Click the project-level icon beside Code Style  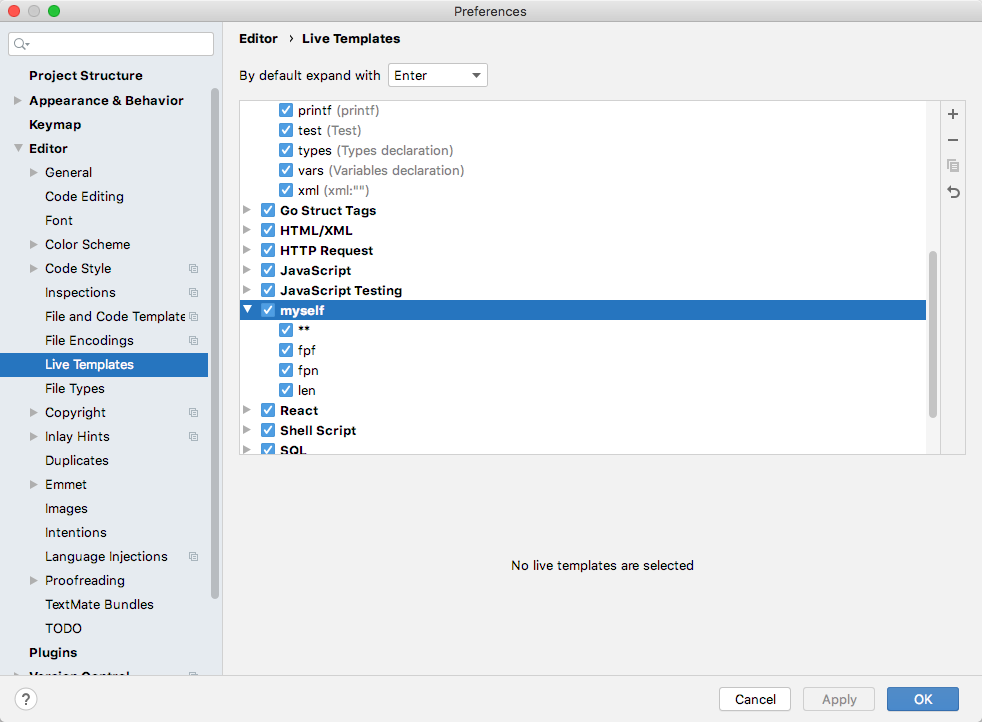194,269
